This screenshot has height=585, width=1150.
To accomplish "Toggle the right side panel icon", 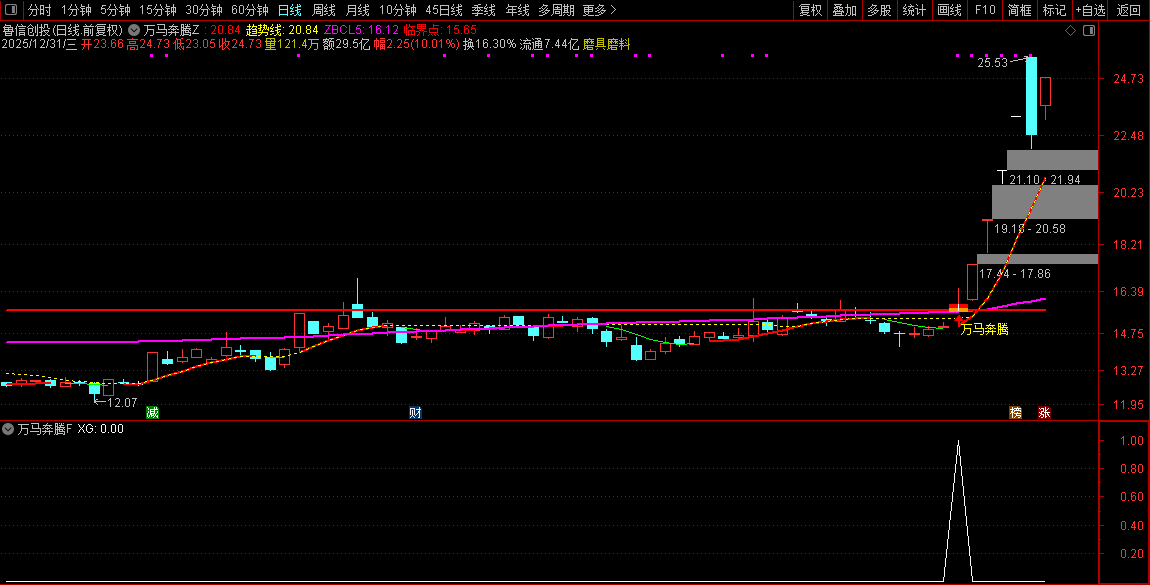I will (x=1089, y=30).
